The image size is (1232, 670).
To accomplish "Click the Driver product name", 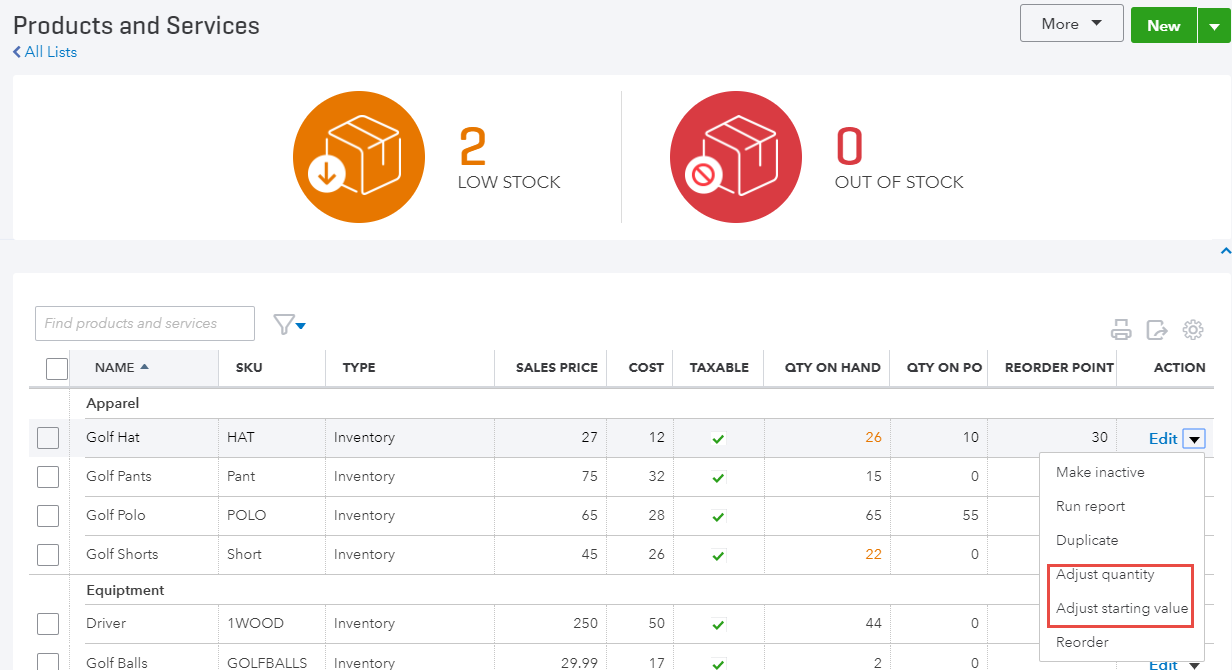I will (x=106, y=624).
